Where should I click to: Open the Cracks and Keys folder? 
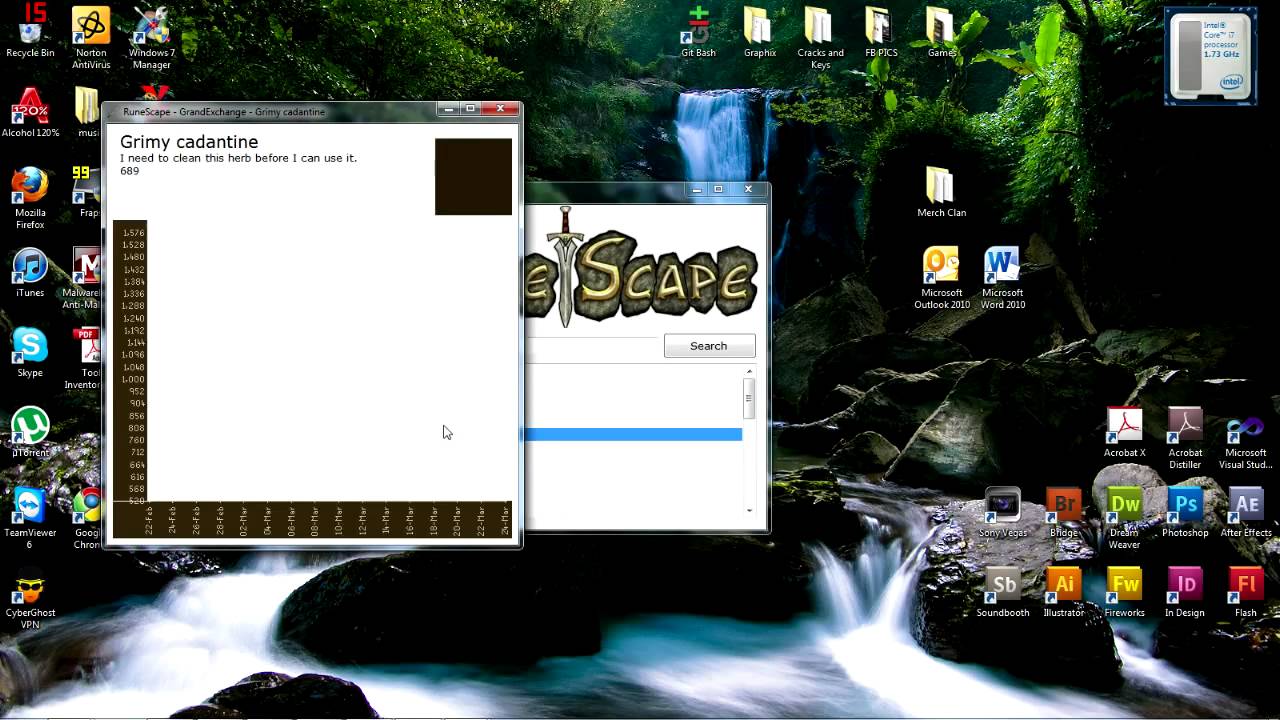click(x=820, y=38)
